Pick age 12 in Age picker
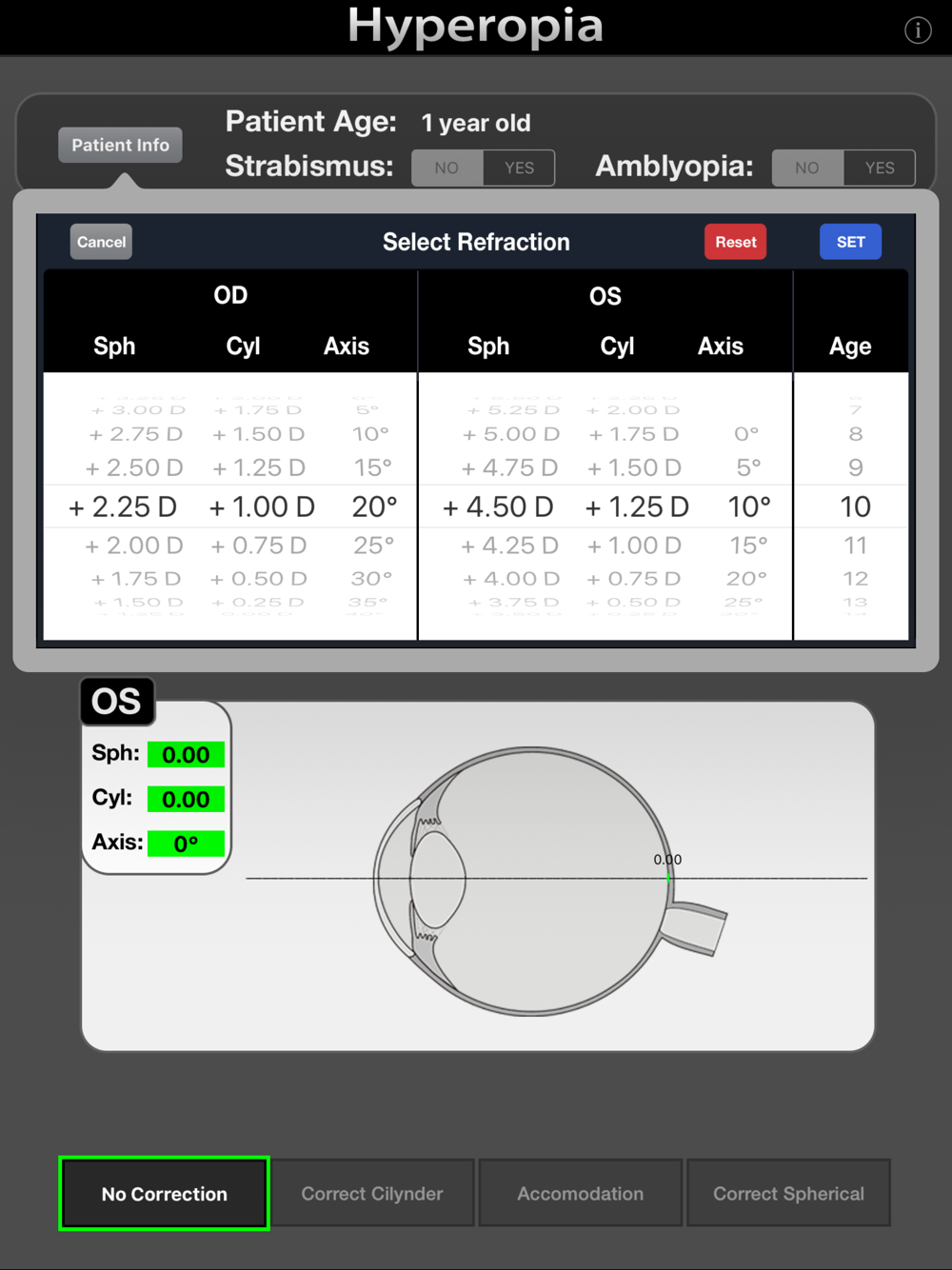Image resolution: width=952 pixels, height=1270 pixels. pos(856,579)
